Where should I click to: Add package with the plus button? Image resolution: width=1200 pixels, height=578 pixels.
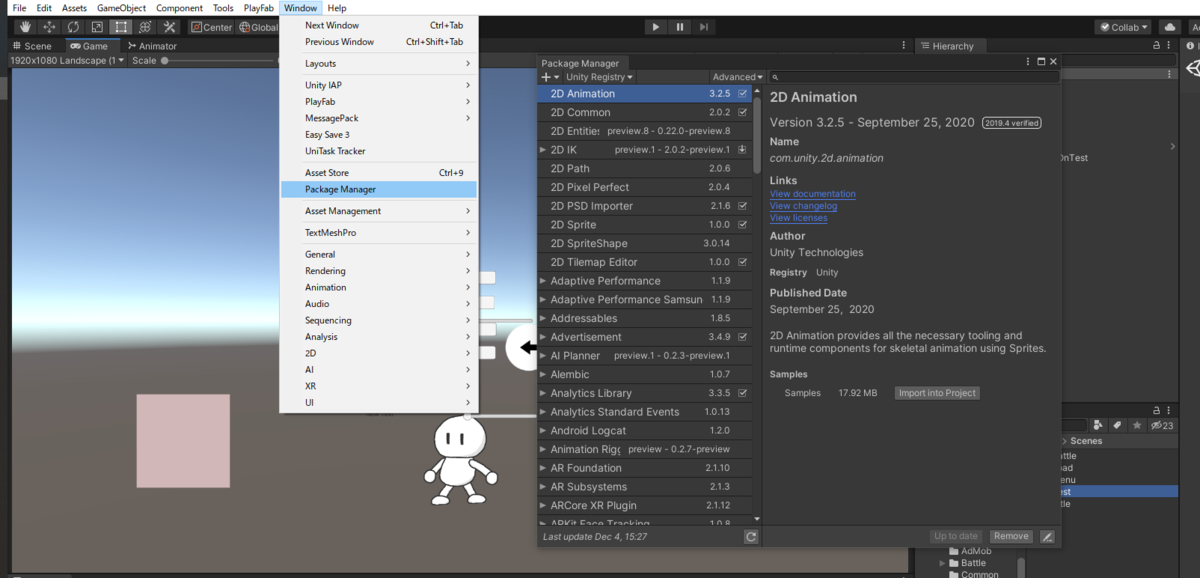pos(548,77)
